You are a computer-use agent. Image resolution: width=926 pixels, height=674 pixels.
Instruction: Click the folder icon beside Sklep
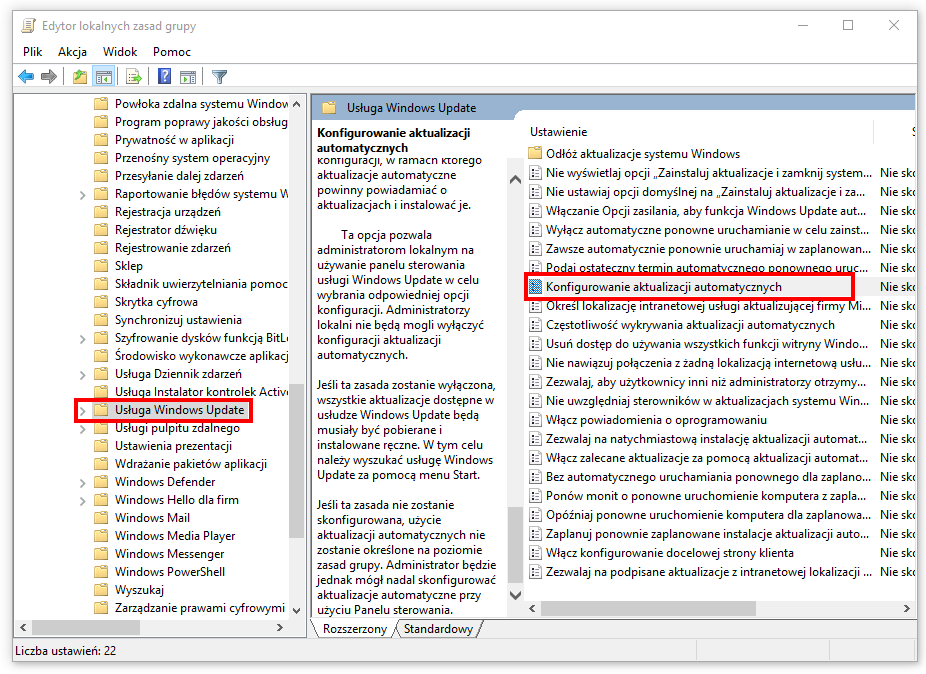click(102, 266)
